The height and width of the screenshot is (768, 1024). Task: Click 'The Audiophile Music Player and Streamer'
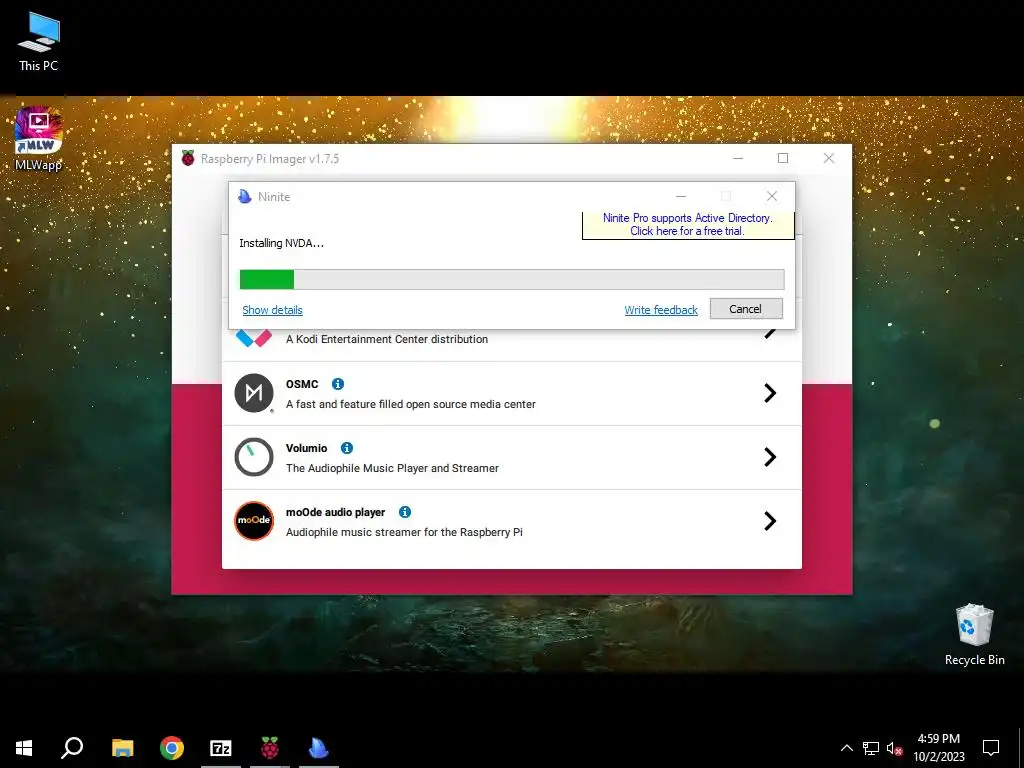click(392, 468)
